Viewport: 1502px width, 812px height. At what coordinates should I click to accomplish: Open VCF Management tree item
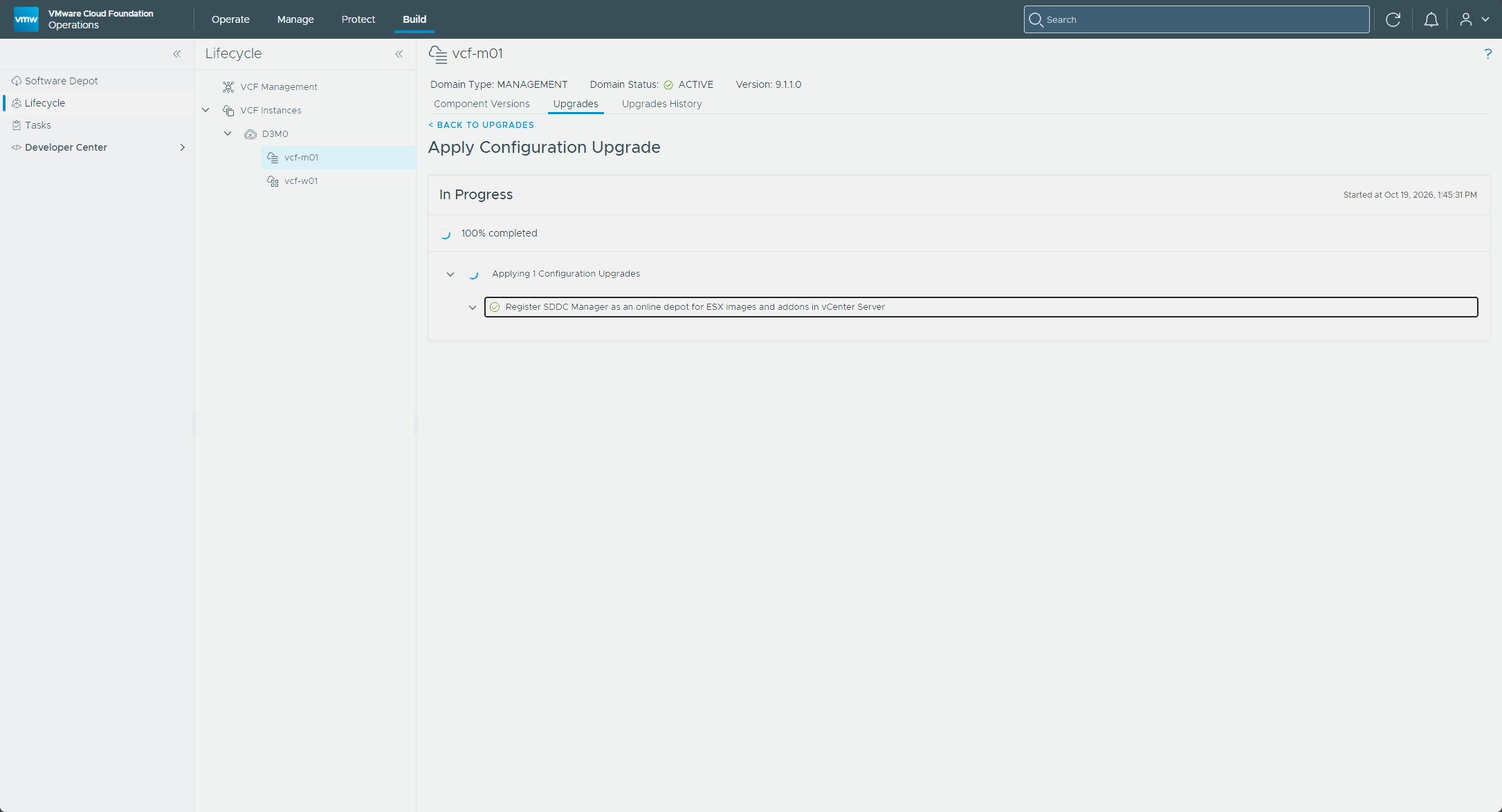coord(279,87)
